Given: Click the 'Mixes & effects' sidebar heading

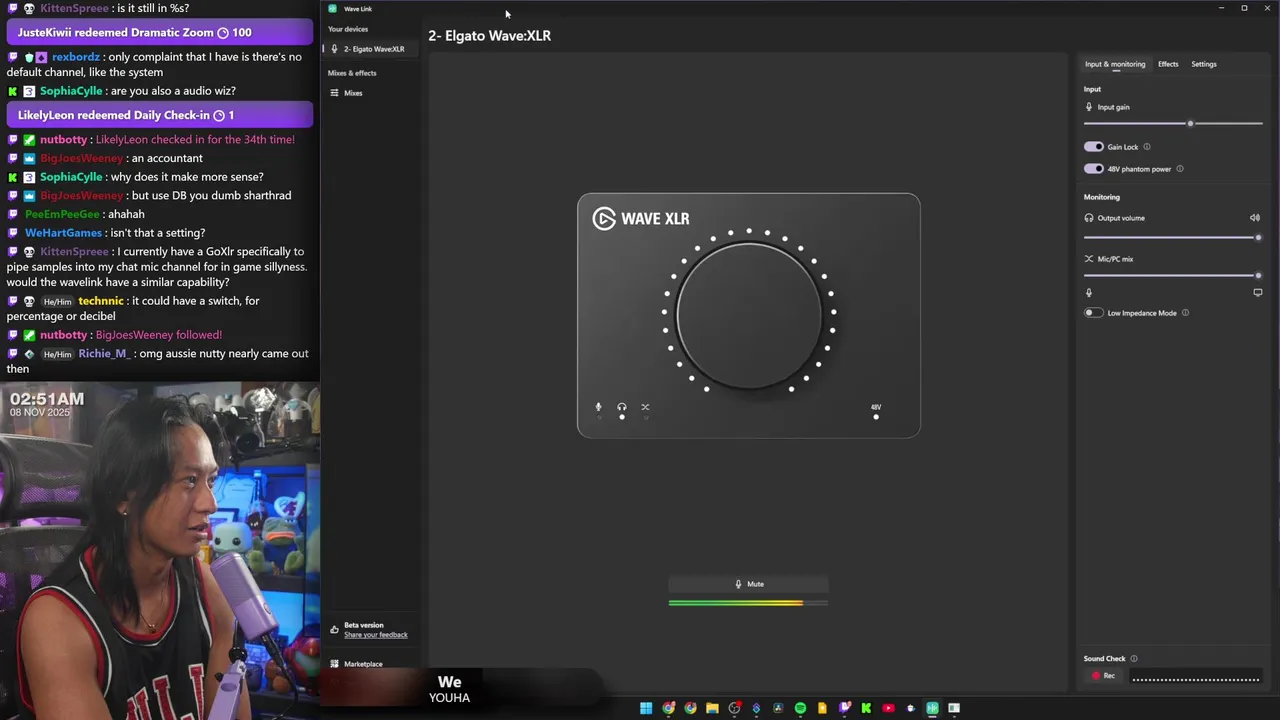Looking at the screenshot, I should coord(352,73).
